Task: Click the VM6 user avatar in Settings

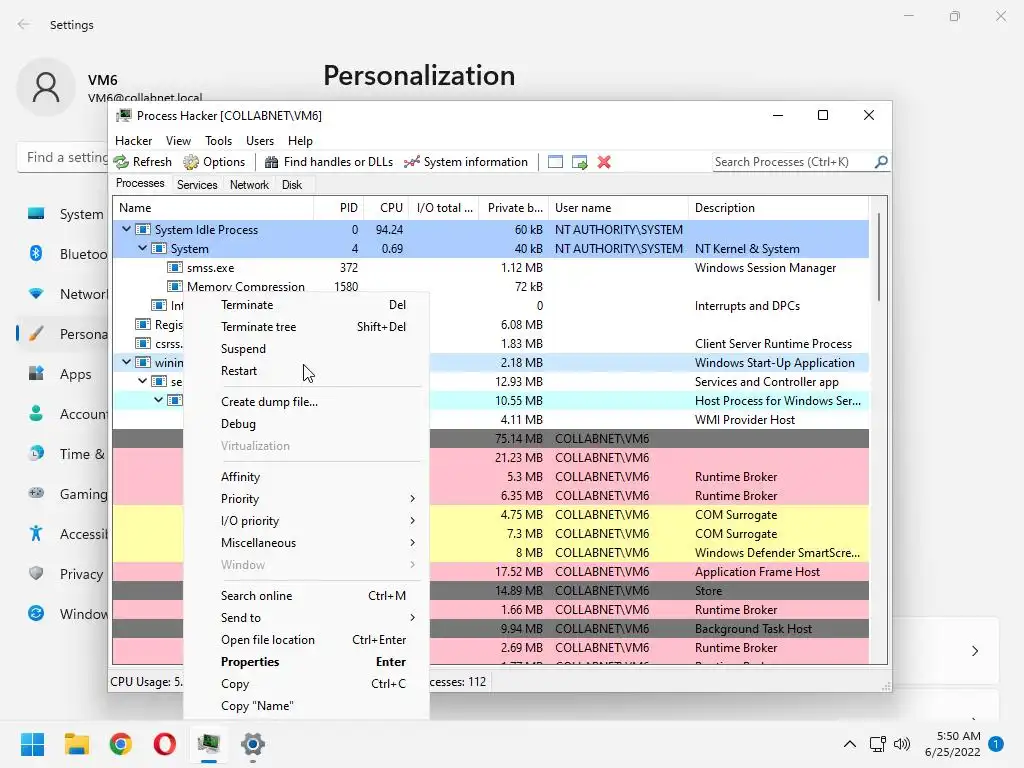Action: tap(46, 87)
